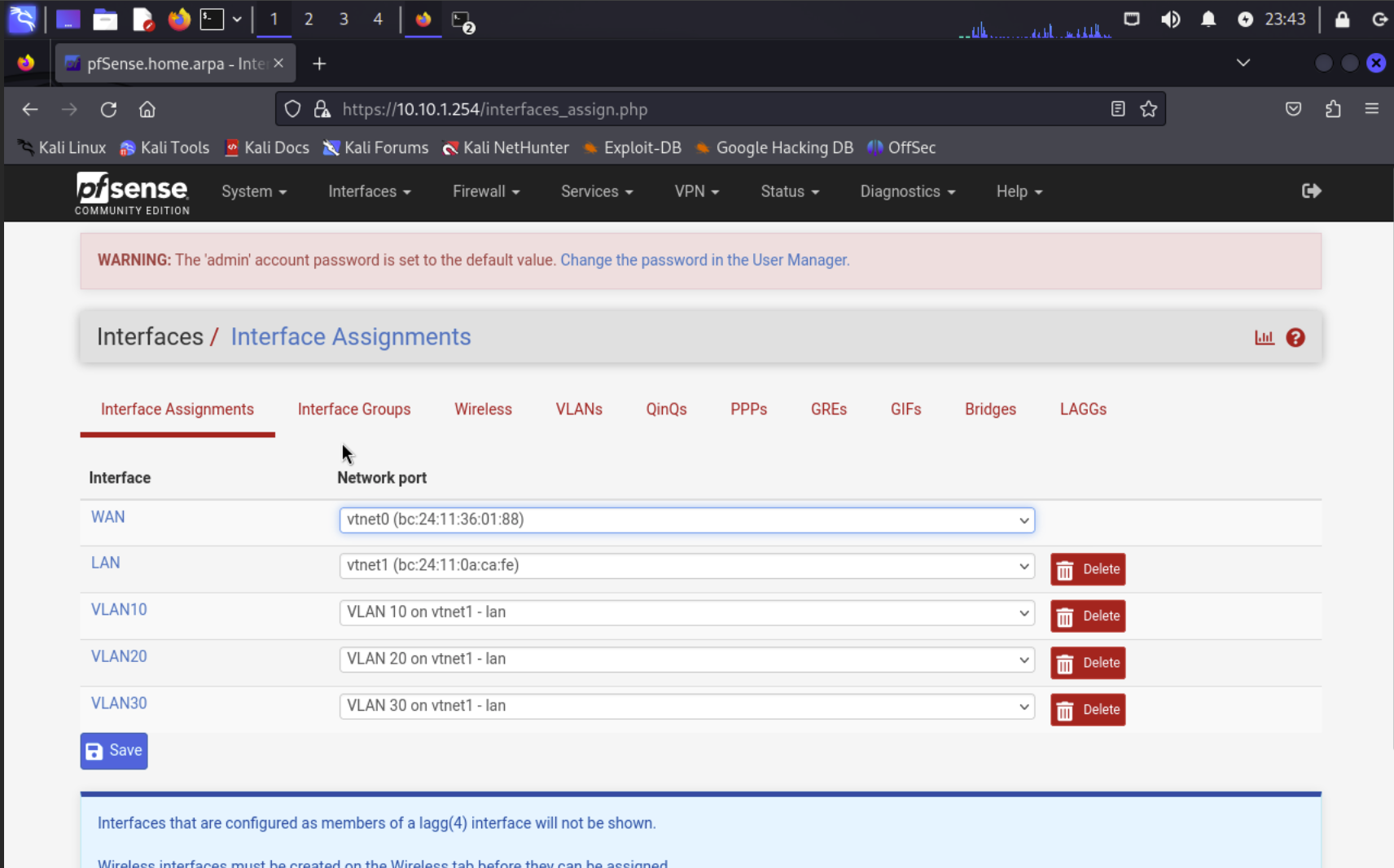Follow the Change the password link

(704, 260)
